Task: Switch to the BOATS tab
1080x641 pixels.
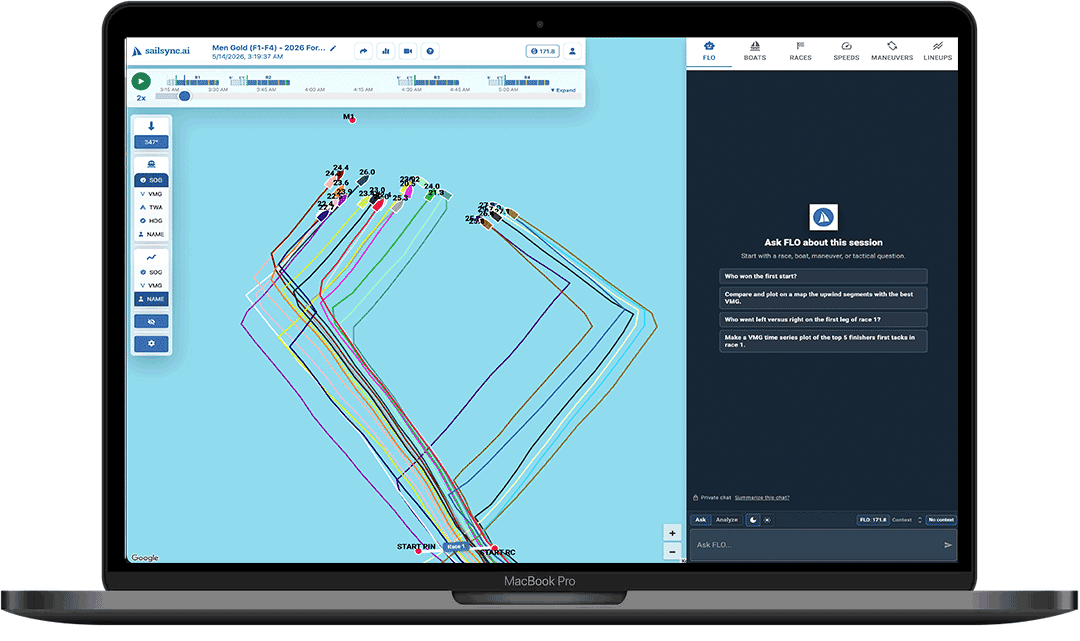Action: (x=755, y=52)
